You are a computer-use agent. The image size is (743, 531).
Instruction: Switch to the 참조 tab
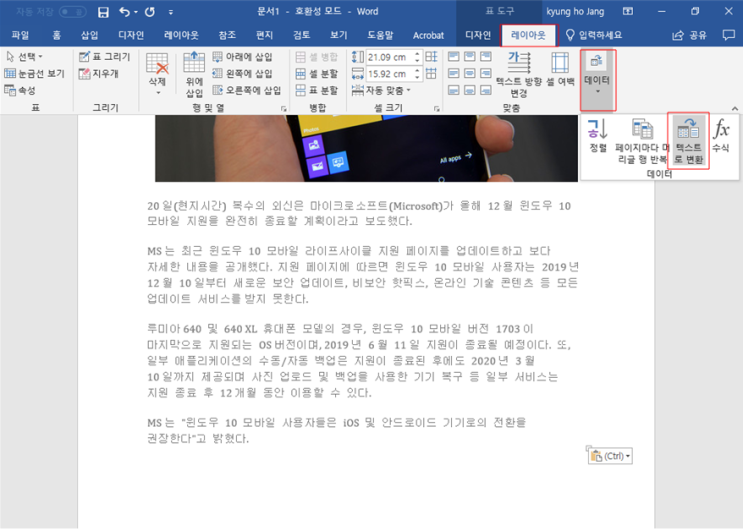tap(227, 35)
